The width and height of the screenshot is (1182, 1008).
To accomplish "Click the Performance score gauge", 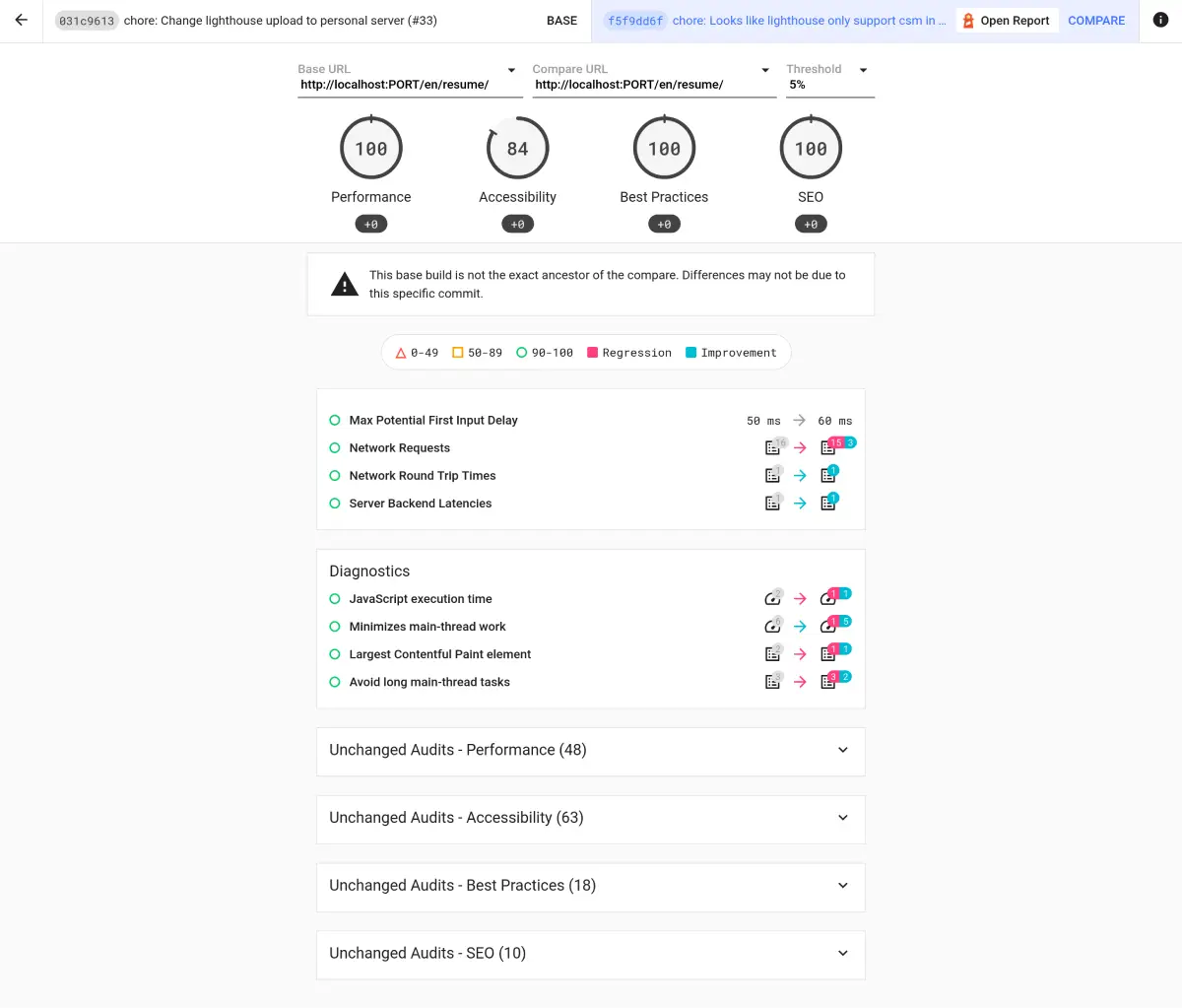I will tap(370, 149).
